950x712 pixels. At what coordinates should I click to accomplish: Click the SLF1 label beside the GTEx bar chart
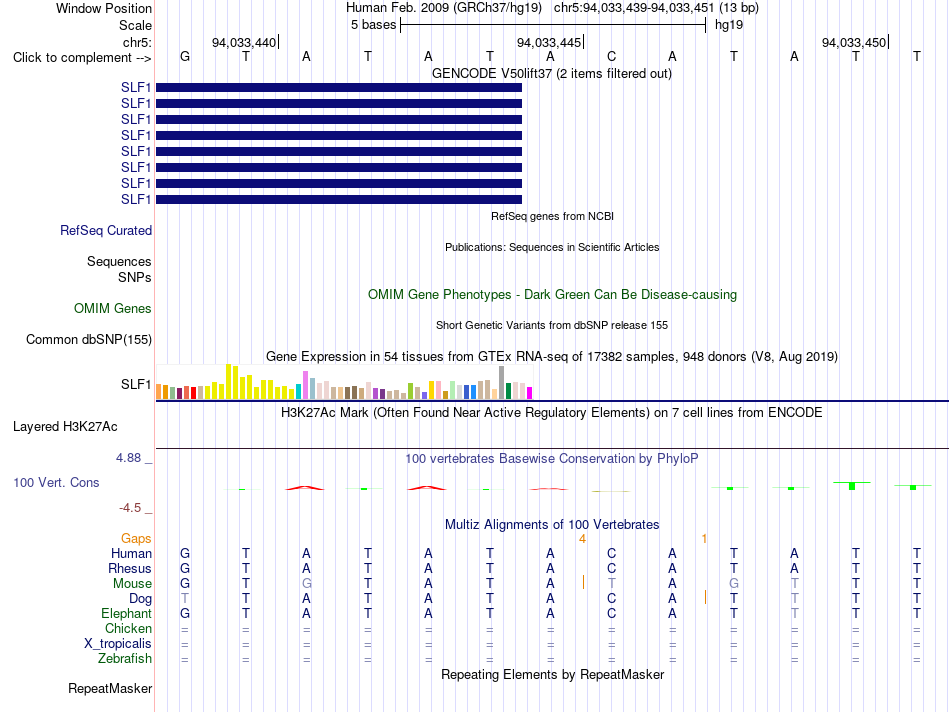(x=136, y=384)
